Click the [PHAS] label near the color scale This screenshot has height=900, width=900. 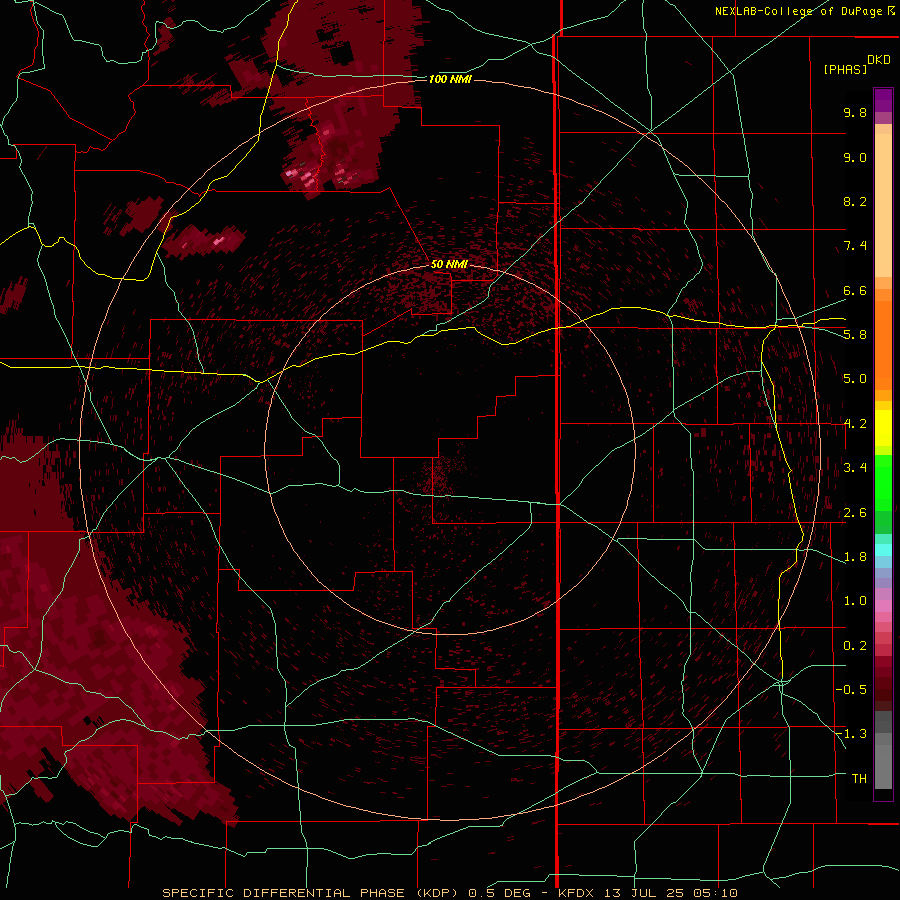pos(845,70)
